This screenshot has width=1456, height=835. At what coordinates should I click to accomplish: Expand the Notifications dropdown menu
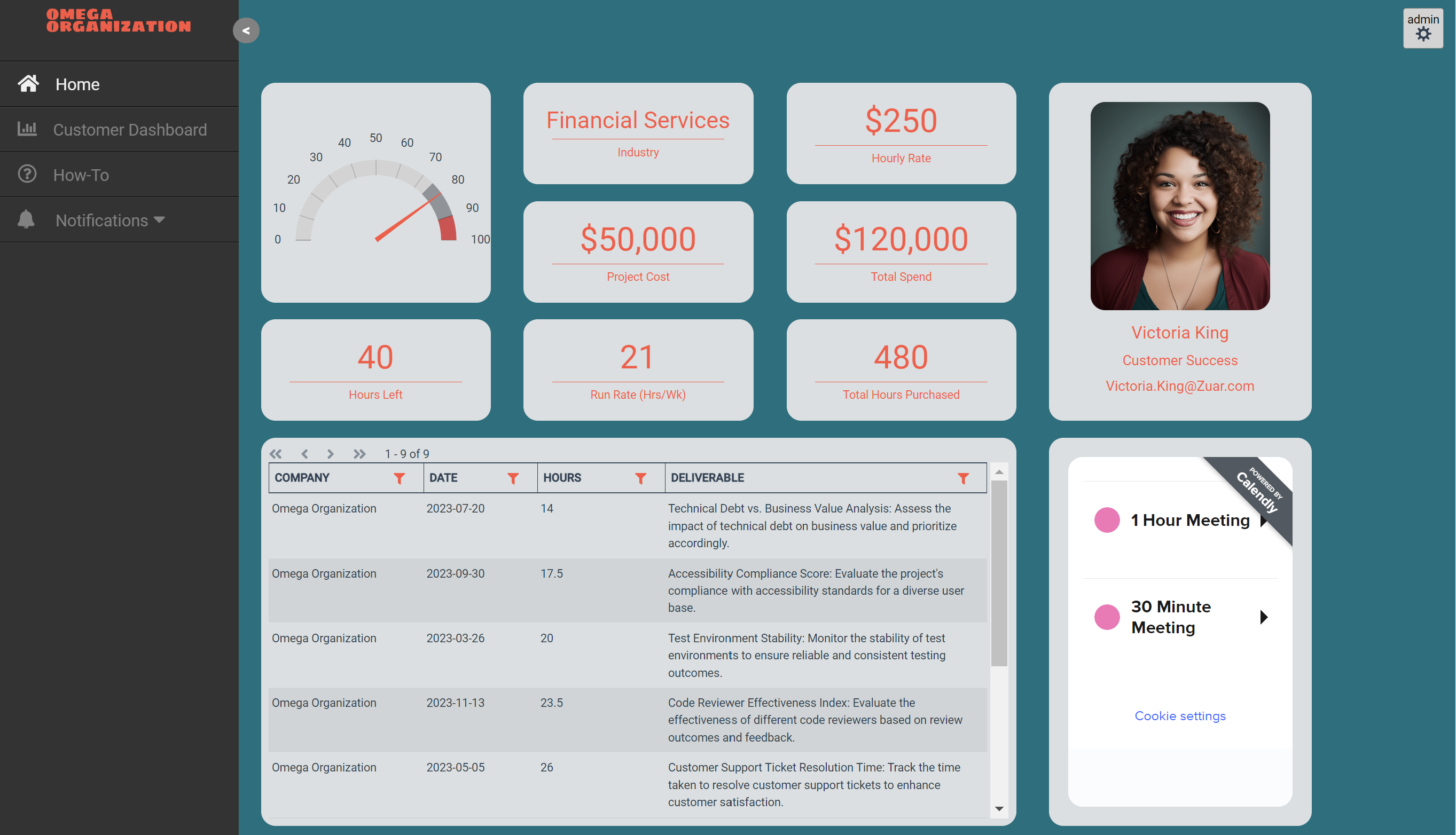click(x=110, y=220)
